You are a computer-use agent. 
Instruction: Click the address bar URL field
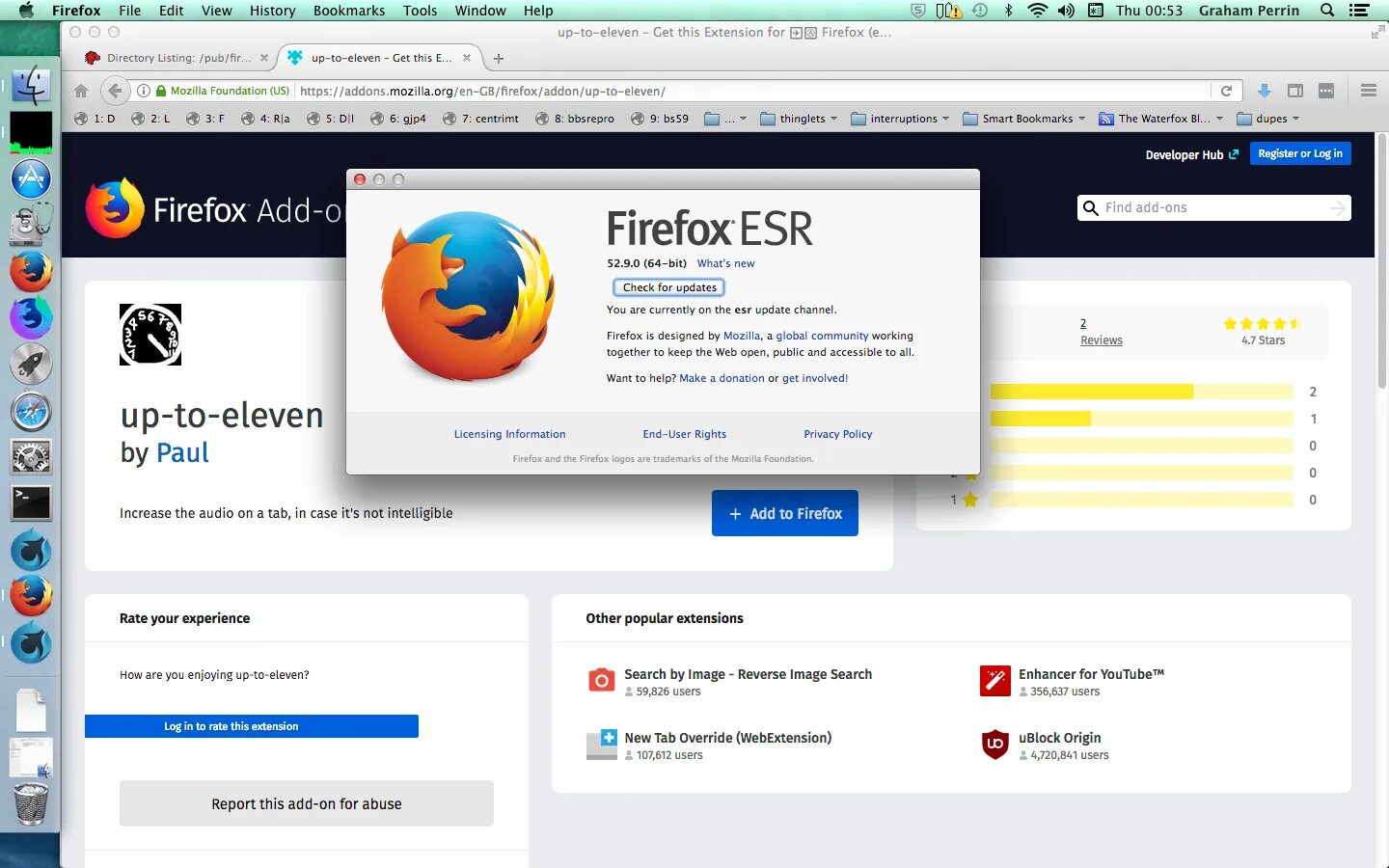click(752, 91)
